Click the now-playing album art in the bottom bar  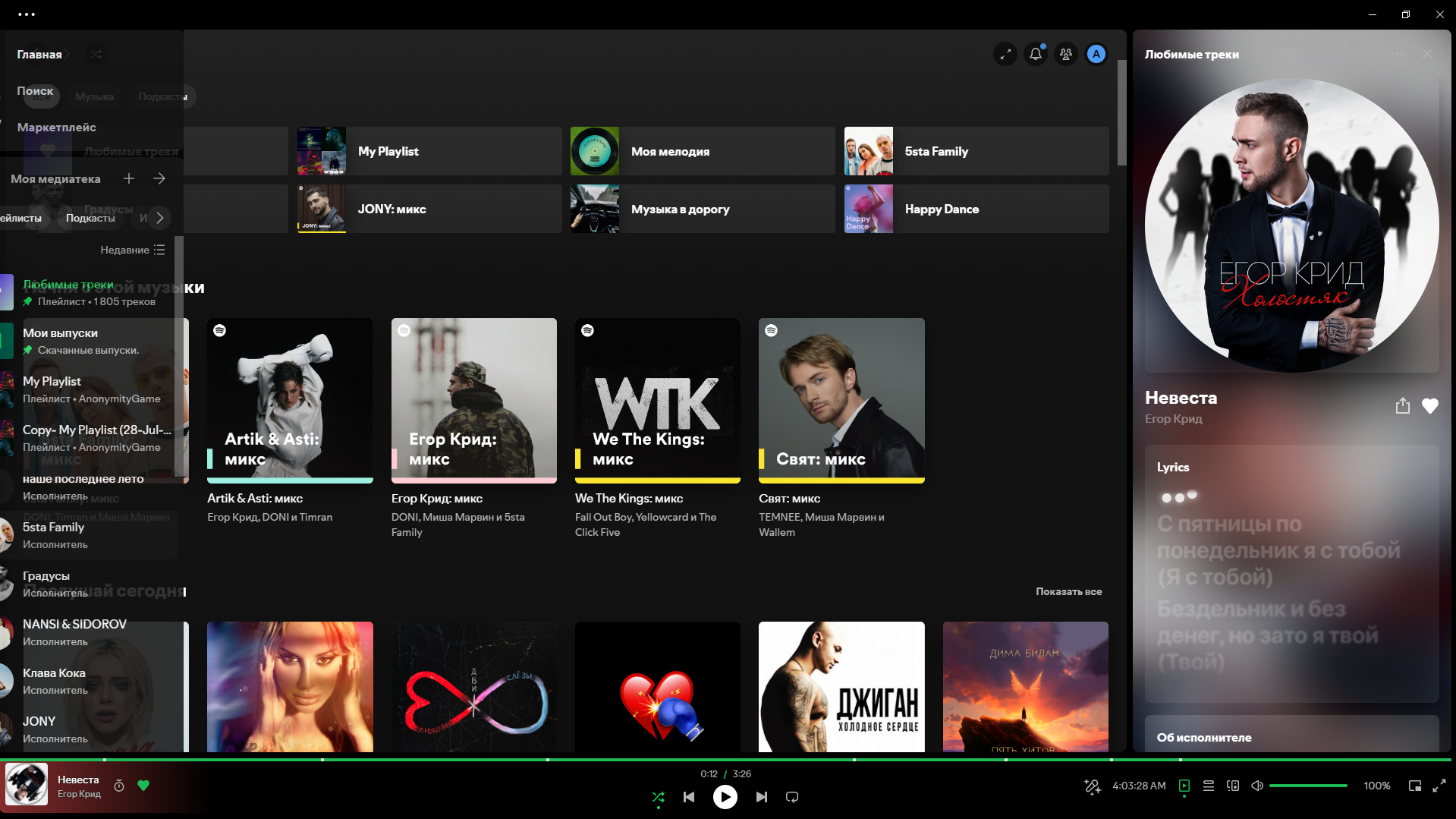[27, 784]
